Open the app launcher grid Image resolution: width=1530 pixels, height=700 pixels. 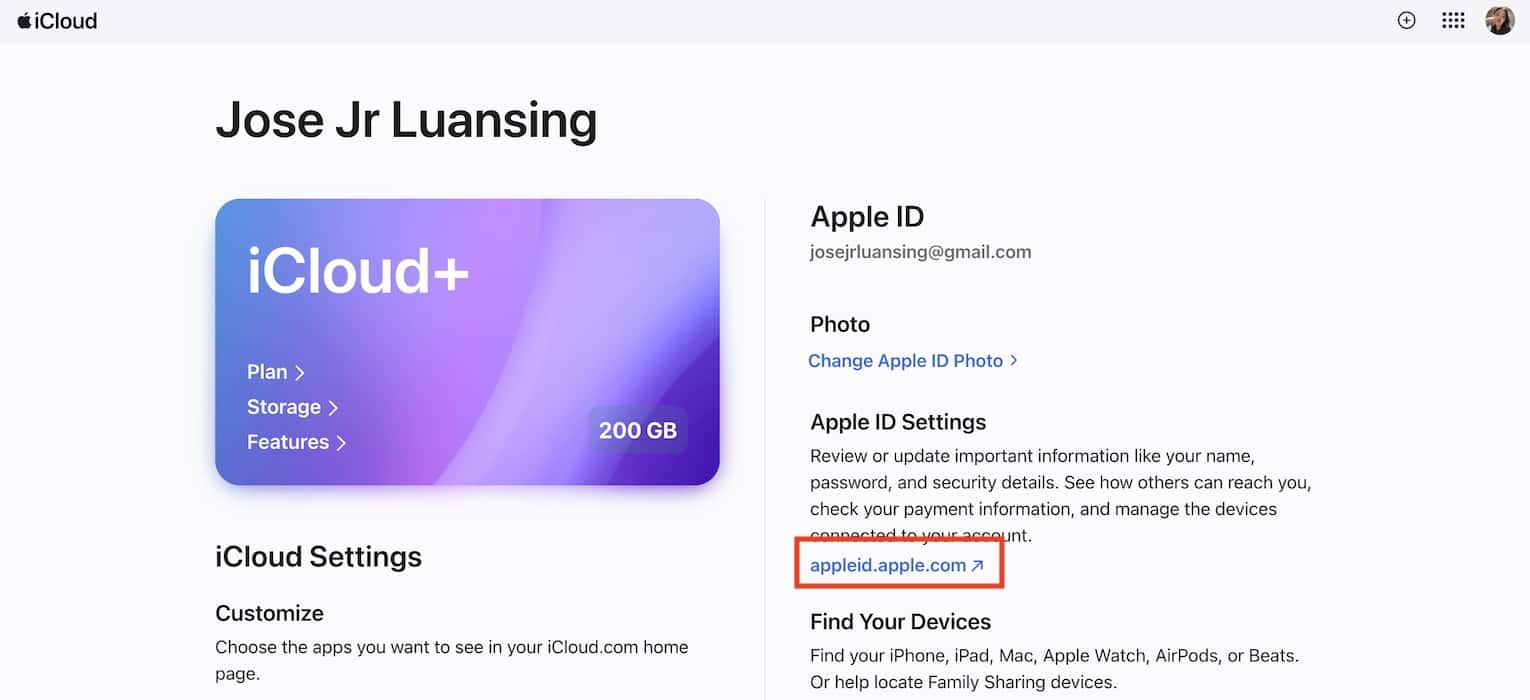tap(1453, 20)
